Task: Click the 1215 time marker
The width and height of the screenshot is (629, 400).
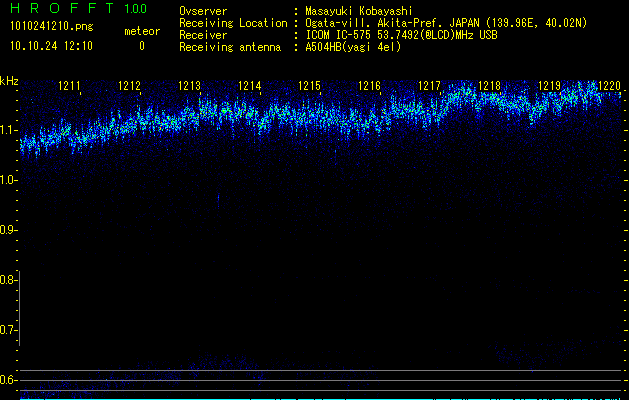Action: pos(309,86)
